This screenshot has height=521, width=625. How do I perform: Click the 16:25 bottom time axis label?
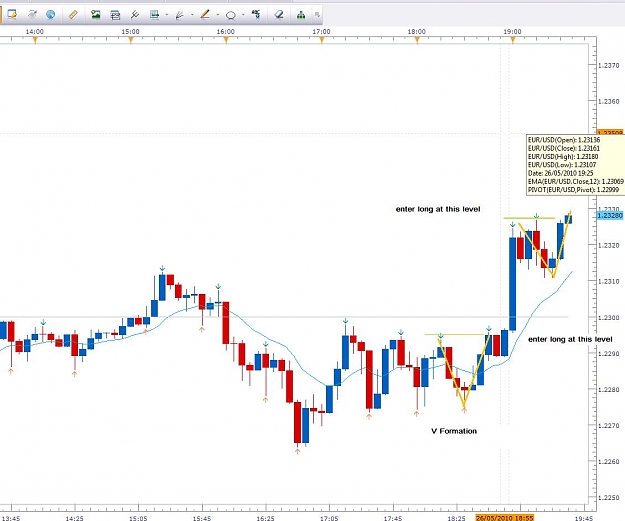pyautogui.click(x=265, y=518)
